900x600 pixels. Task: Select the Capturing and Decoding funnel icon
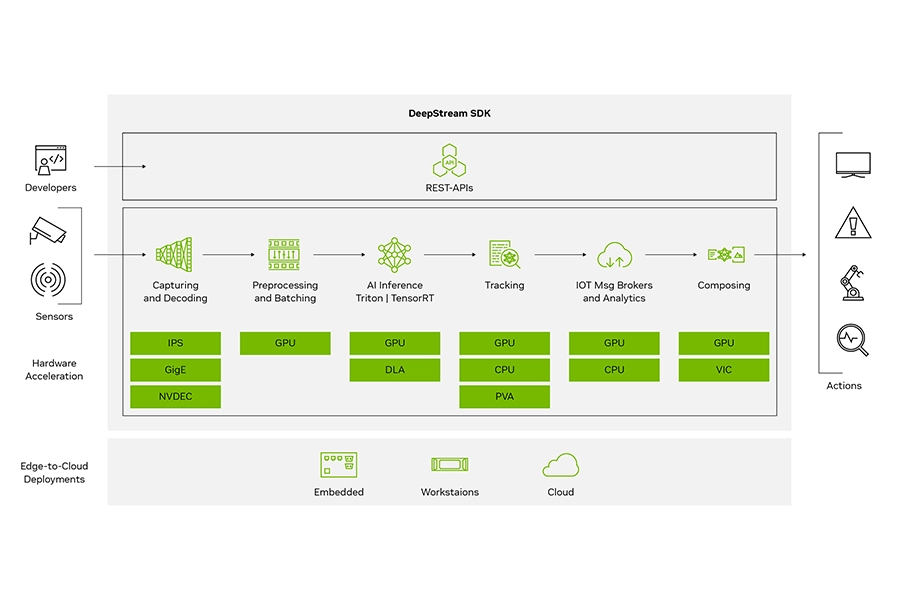(x=174, y=254)
